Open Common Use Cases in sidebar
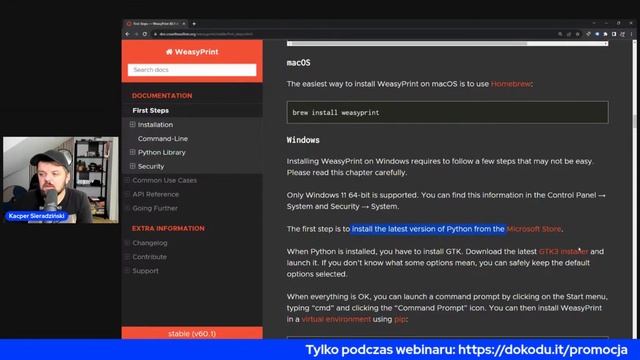The image size is (640, 360). [x=164, y=180]
